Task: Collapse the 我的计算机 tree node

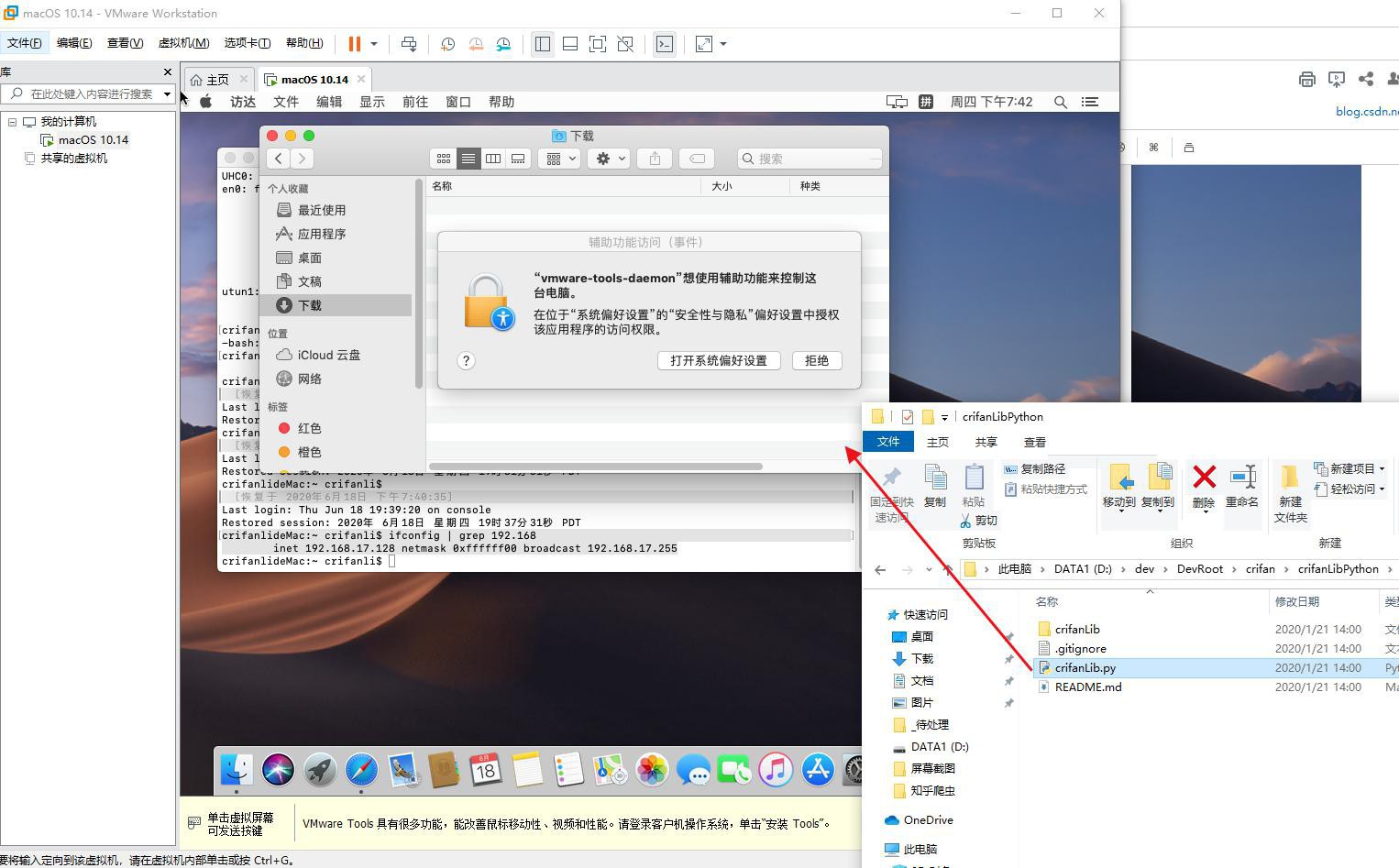Action: [13, 121]
